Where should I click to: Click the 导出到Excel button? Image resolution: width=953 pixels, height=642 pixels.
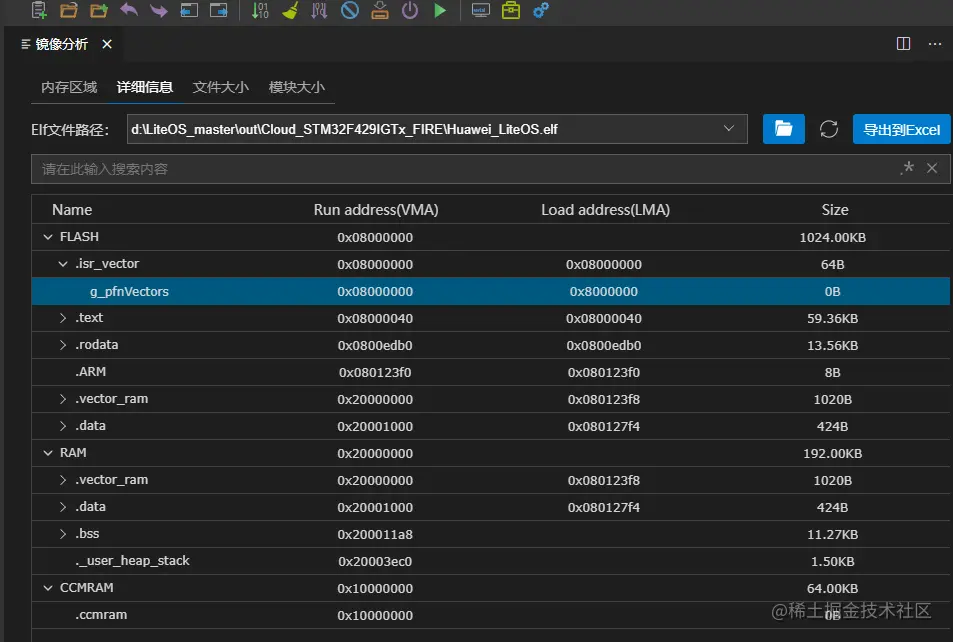tap(901, 129)
